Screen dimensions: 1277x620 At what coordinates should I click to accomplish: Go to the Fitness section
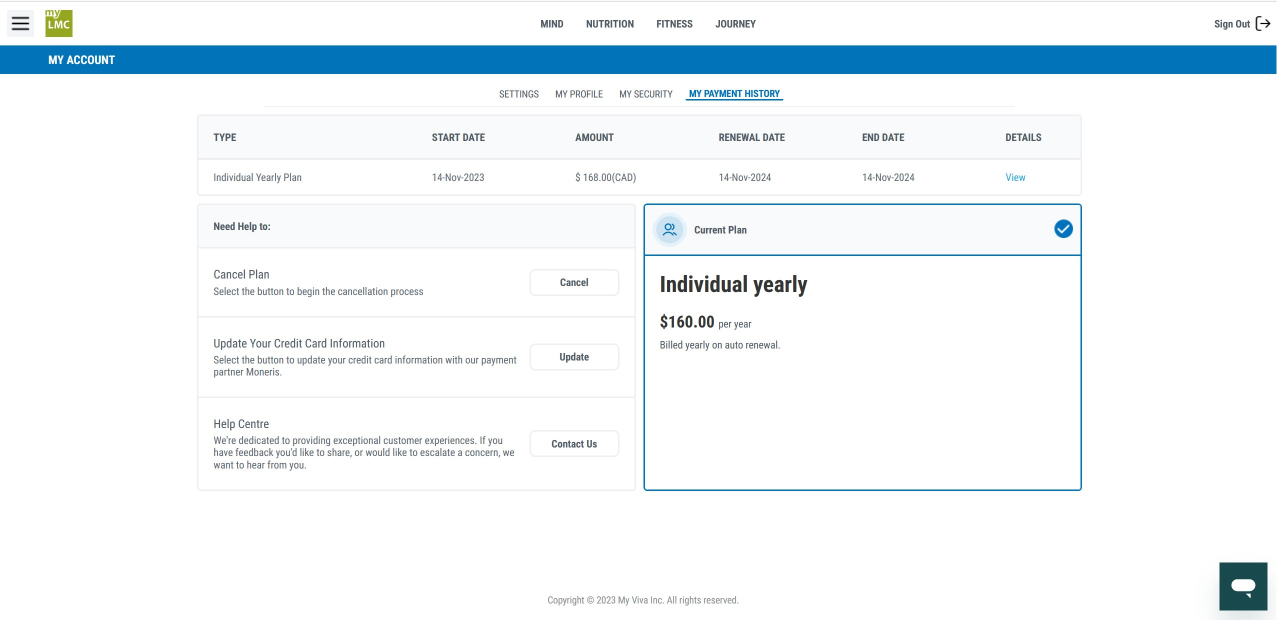point(674,24)
